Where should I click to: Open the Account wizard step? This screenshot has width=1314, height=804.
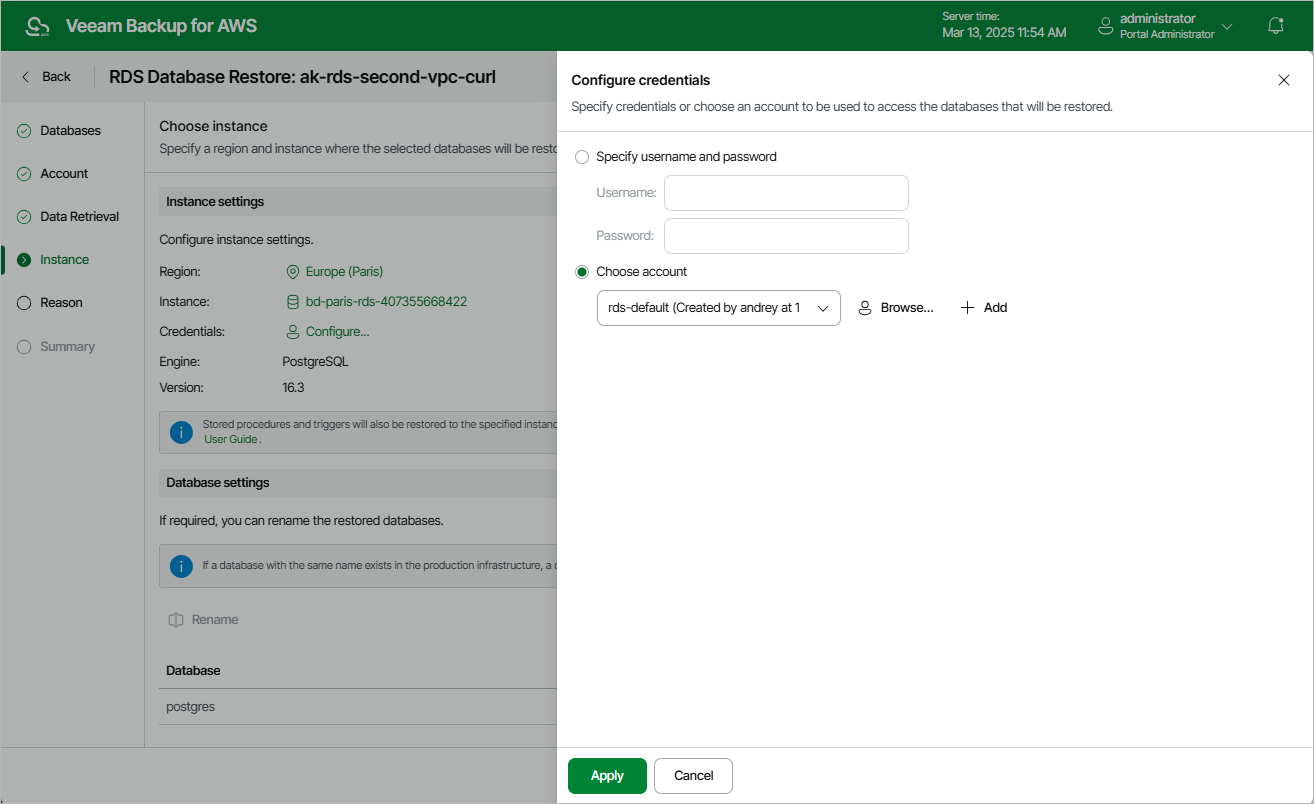point(64,174)
